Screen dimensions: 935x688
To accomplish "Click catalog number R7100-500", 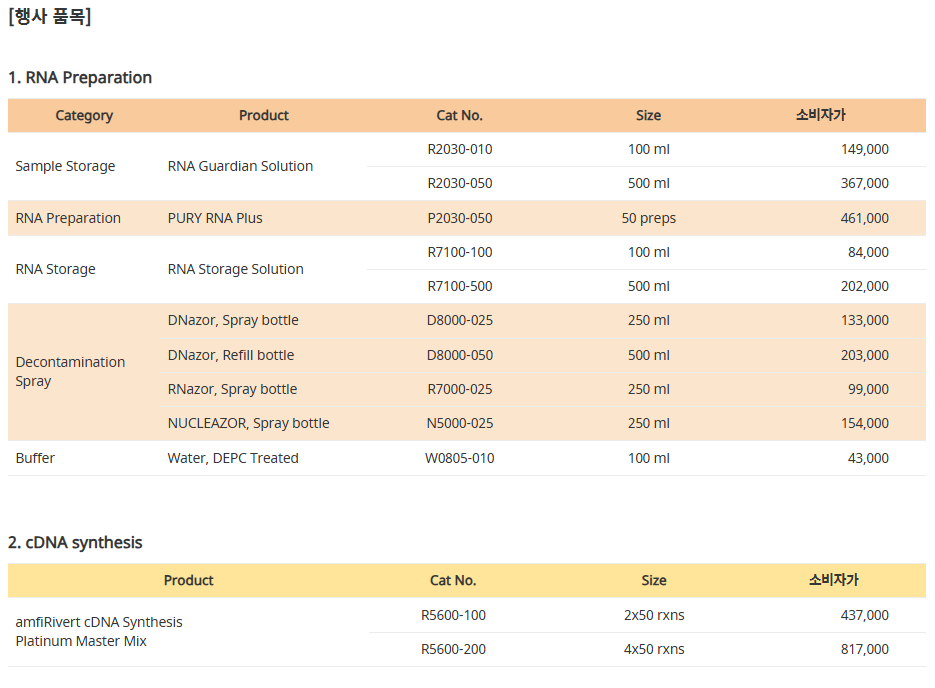I will point(460,286).
